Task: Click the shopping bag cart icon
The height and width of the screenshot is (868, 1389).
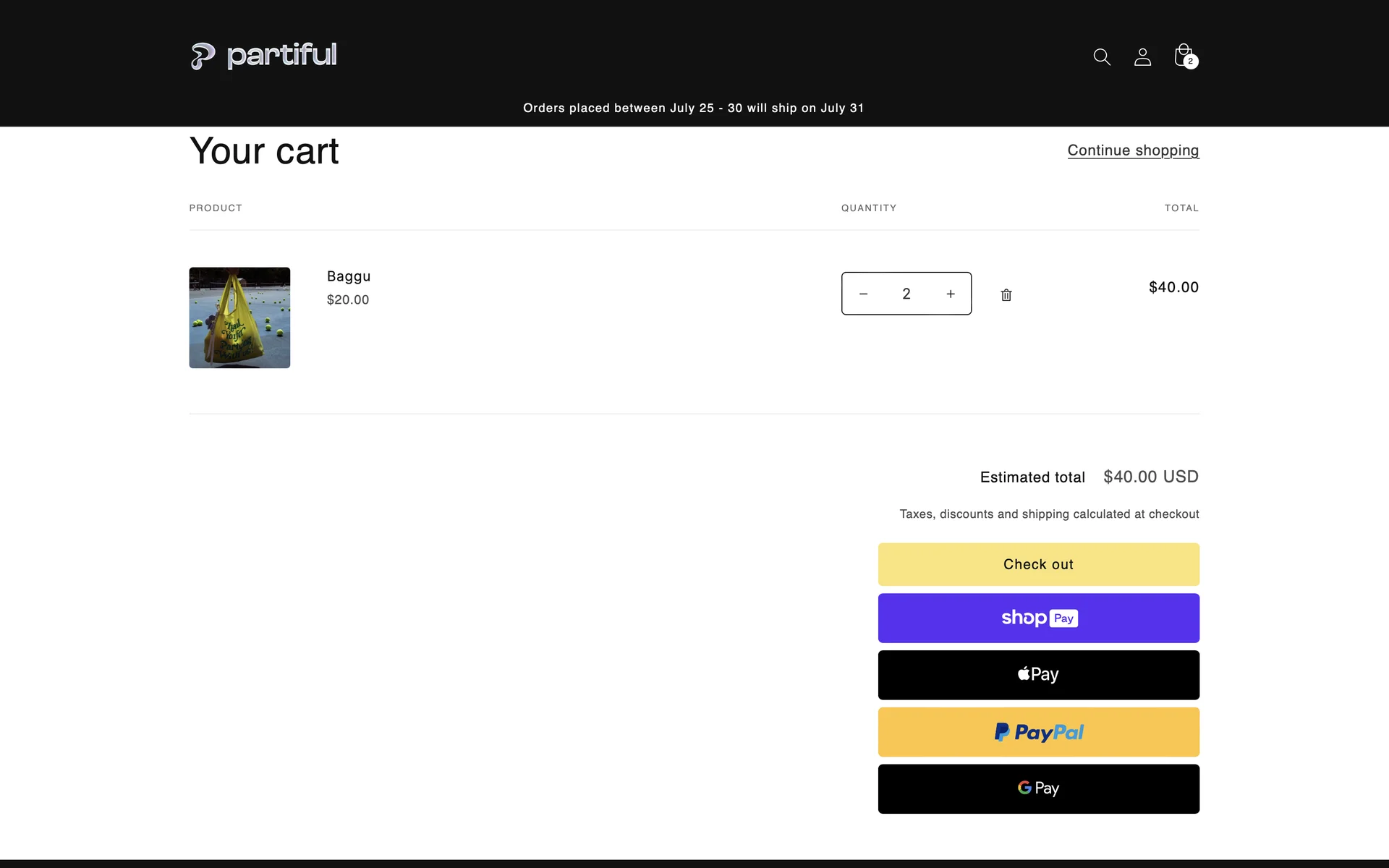Action: pos(1184,56)
